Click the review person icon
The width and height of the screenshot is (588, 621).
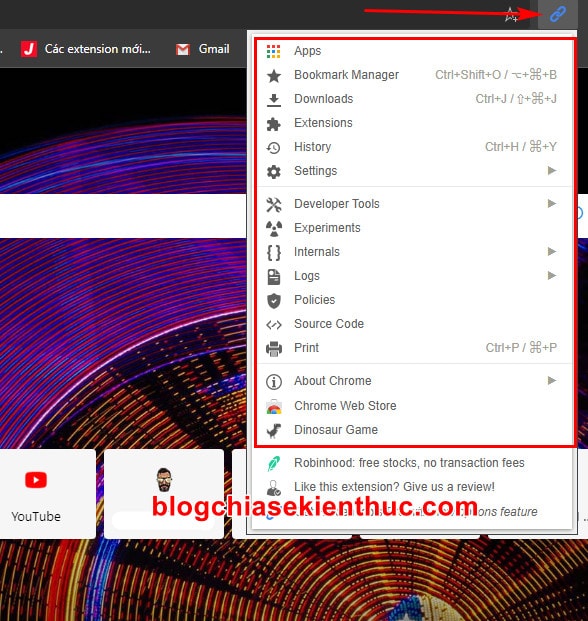click(x=274, y=488)
